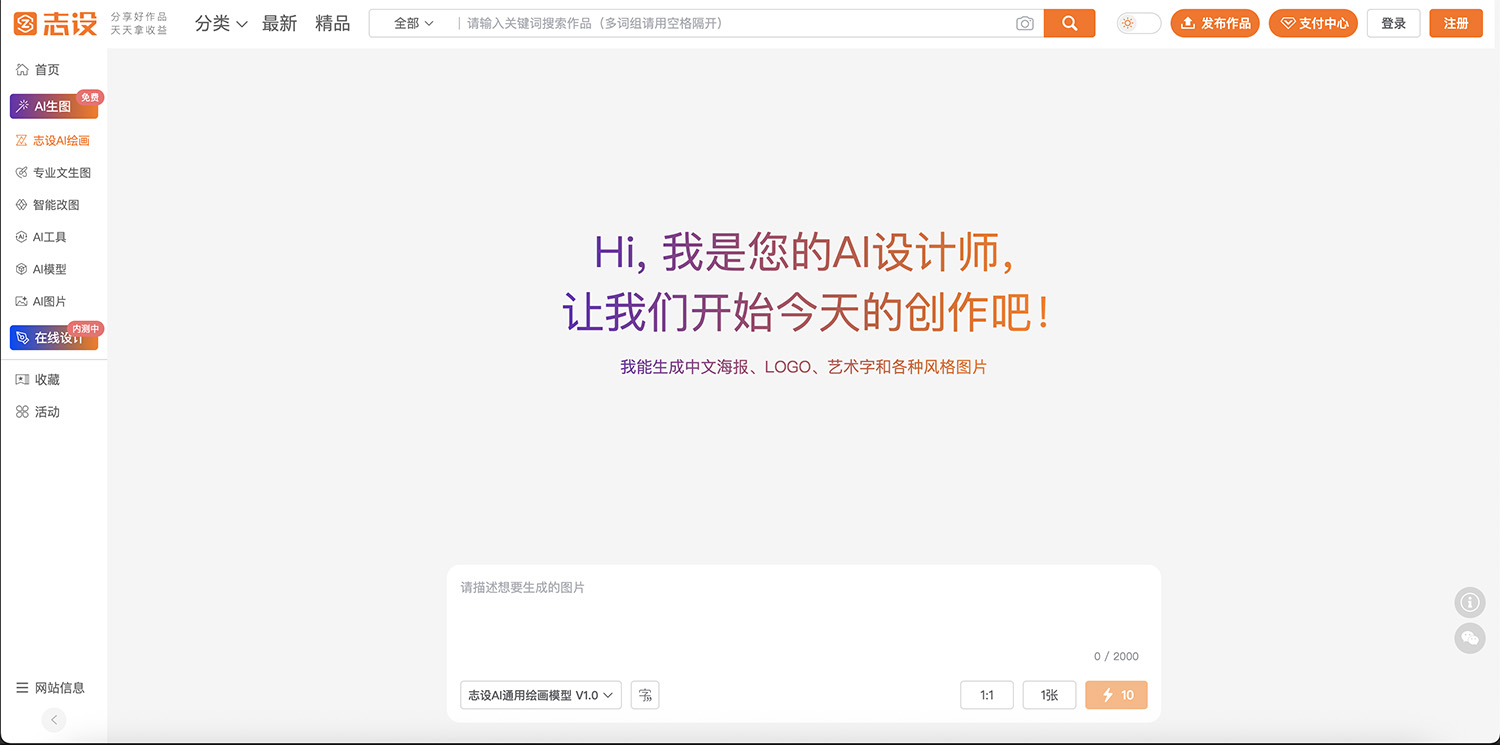Click the 志设 logo in header
The width and height of the screenshot is (1500, 745).
click(x=55, y=23)
